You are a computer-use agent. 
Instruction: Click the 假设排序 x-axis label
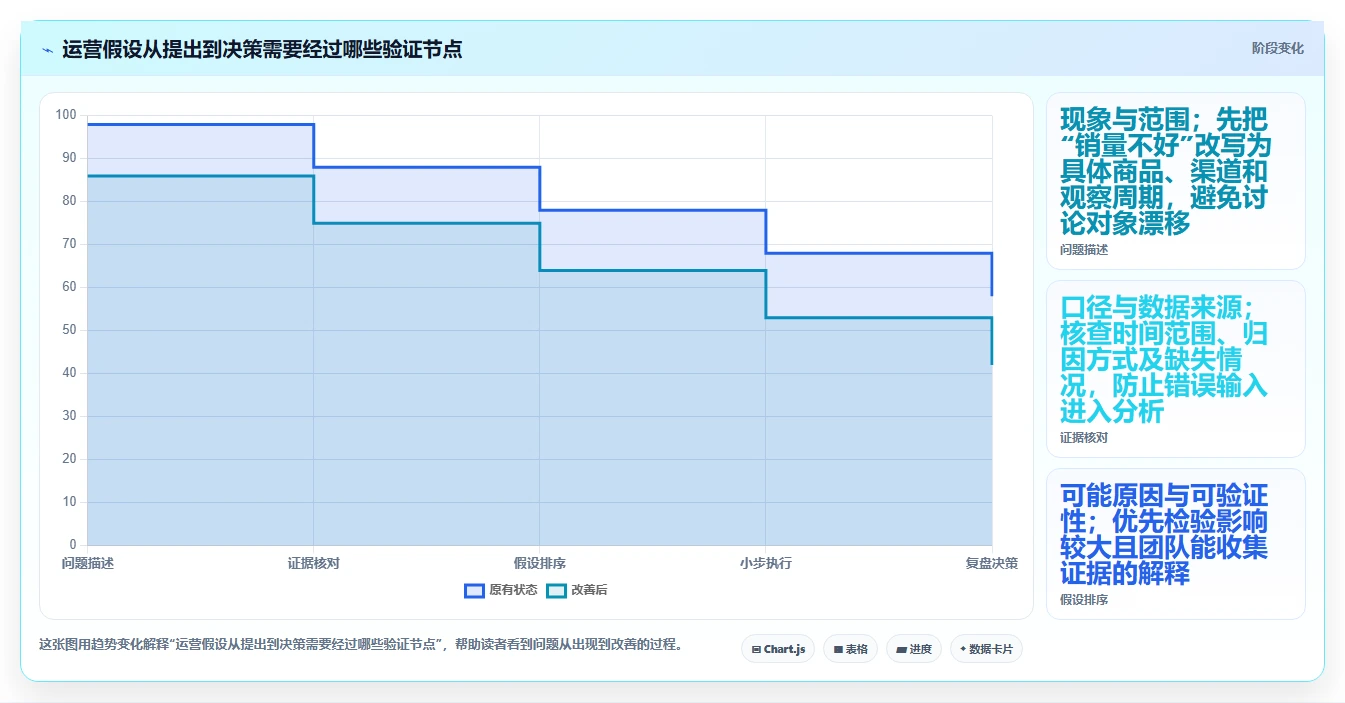click(x=540, y=563)
